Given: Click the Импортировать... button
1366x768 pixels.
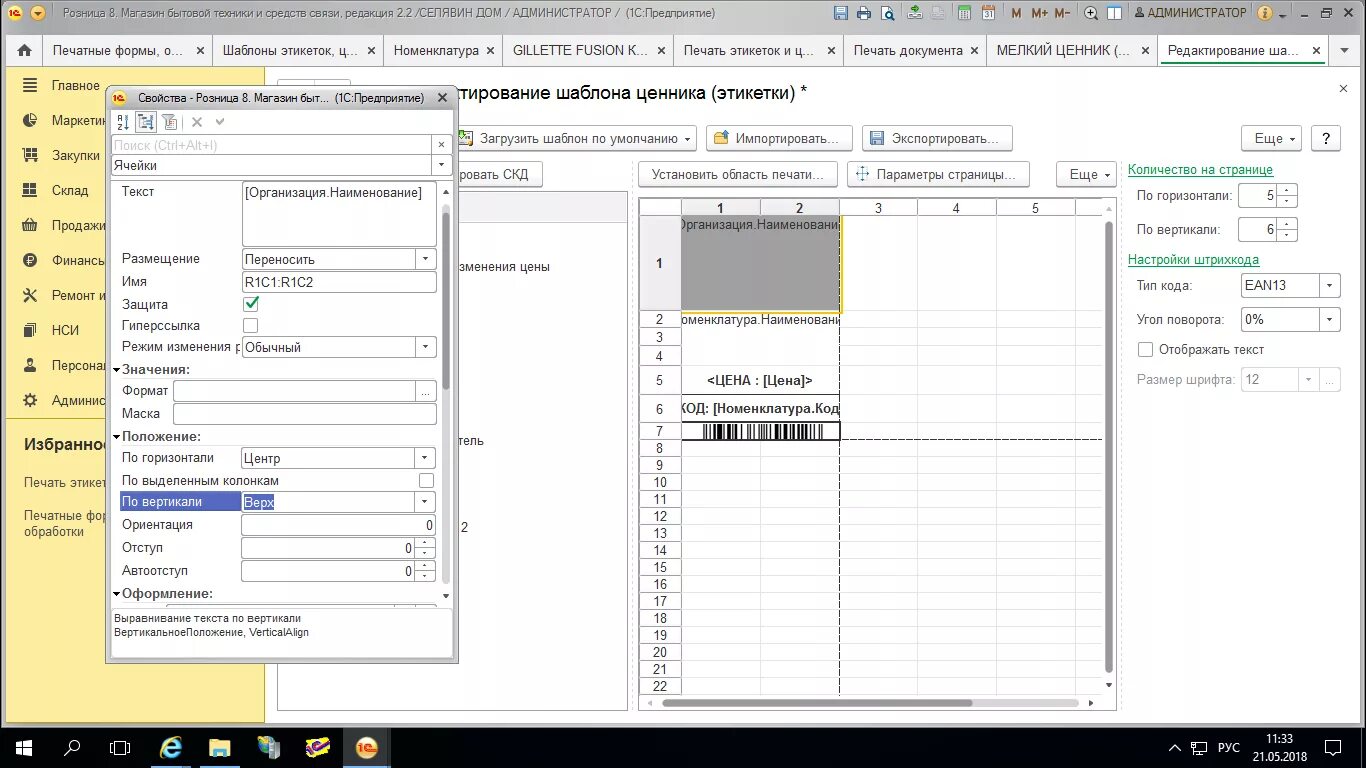Looking at the screenshot, I should (780, 139).
